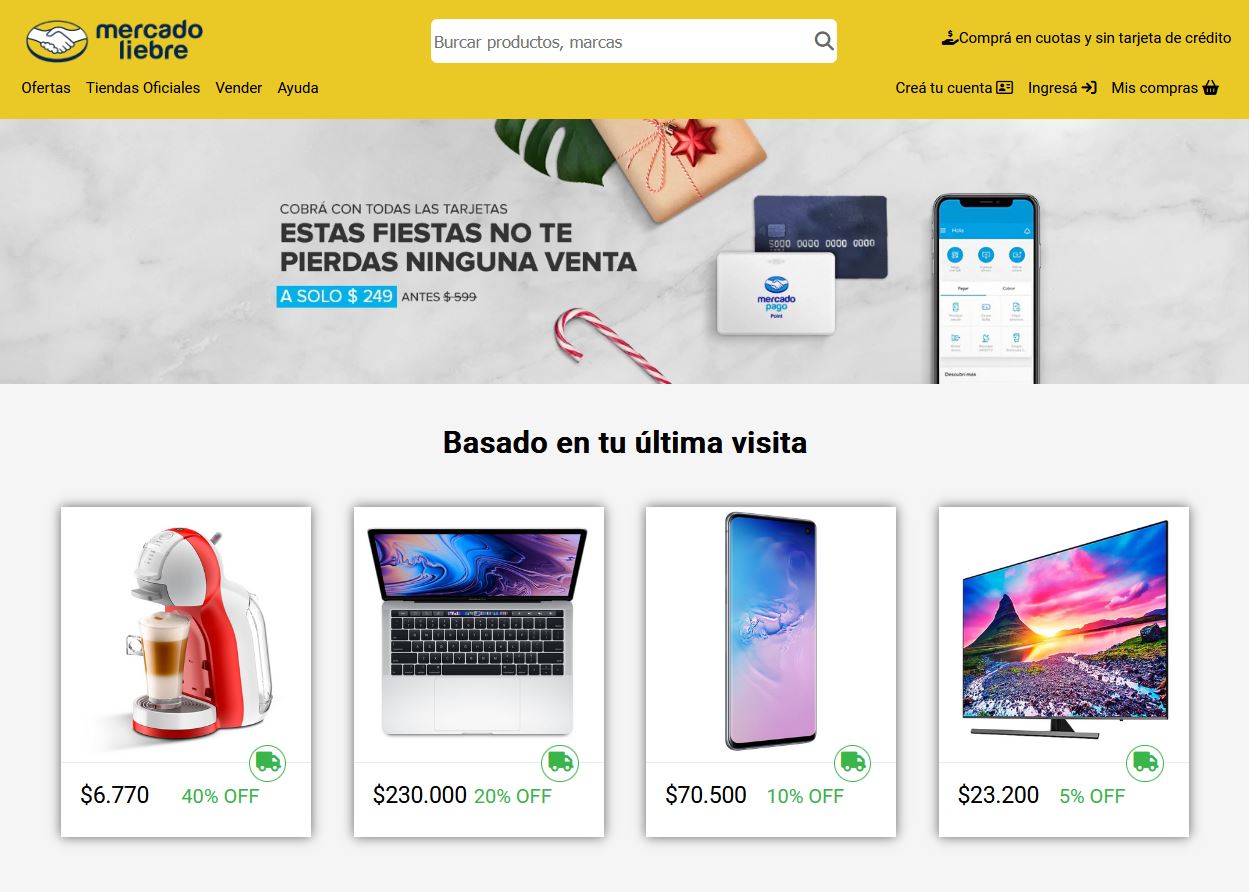Click the shopping basket icon by Mis compras
Image resolution: width=1249 pixels, height=892 pixels.
1211,88
